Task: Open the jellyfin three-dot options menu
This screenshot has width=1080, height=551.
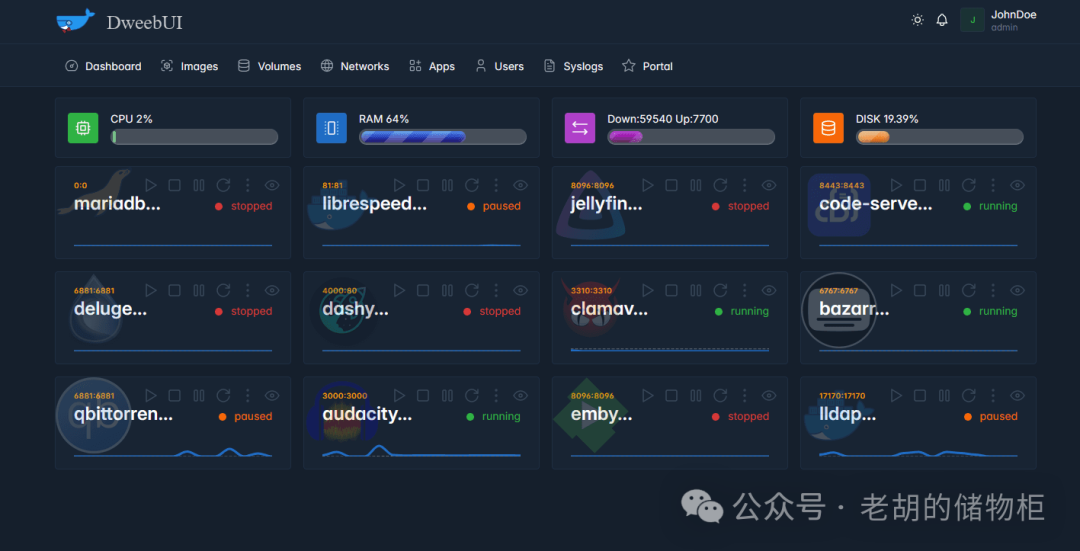Action: pos(745,185)
